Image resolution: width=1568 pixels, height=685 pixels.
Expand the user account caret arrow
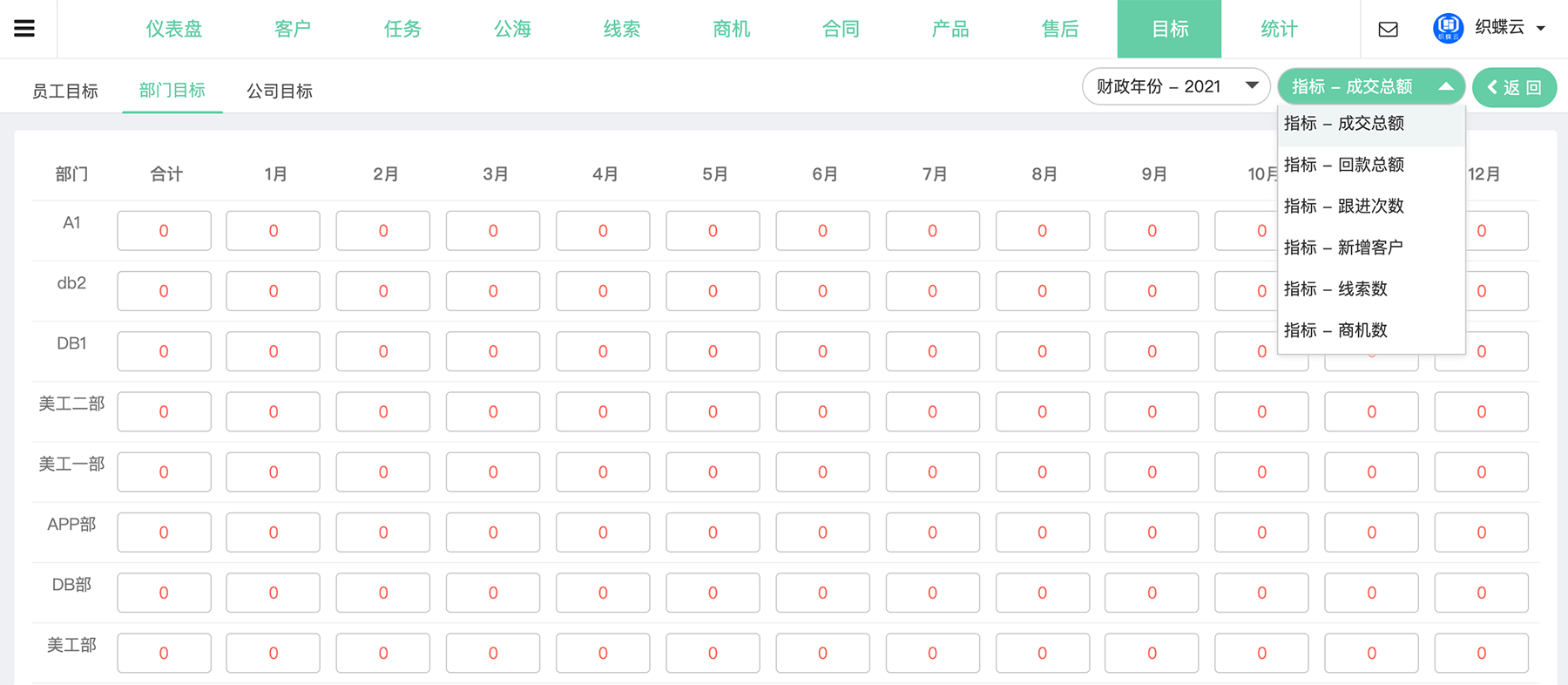pyautogui.click(x=1541, y=29)
